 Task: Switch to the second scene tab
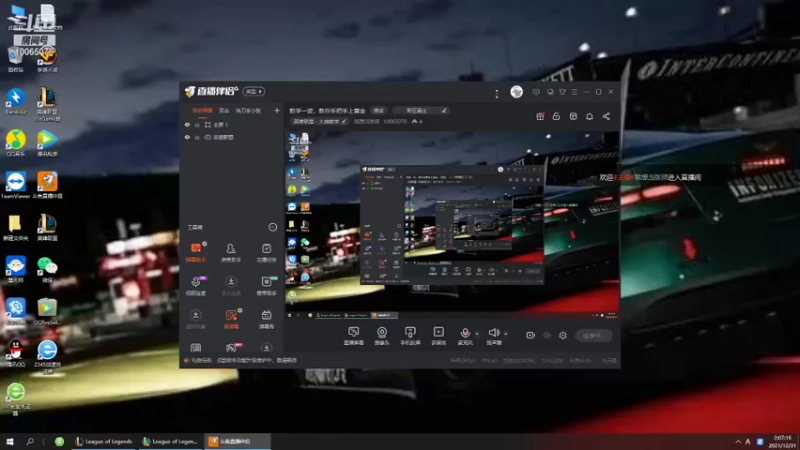pos(224,111)
